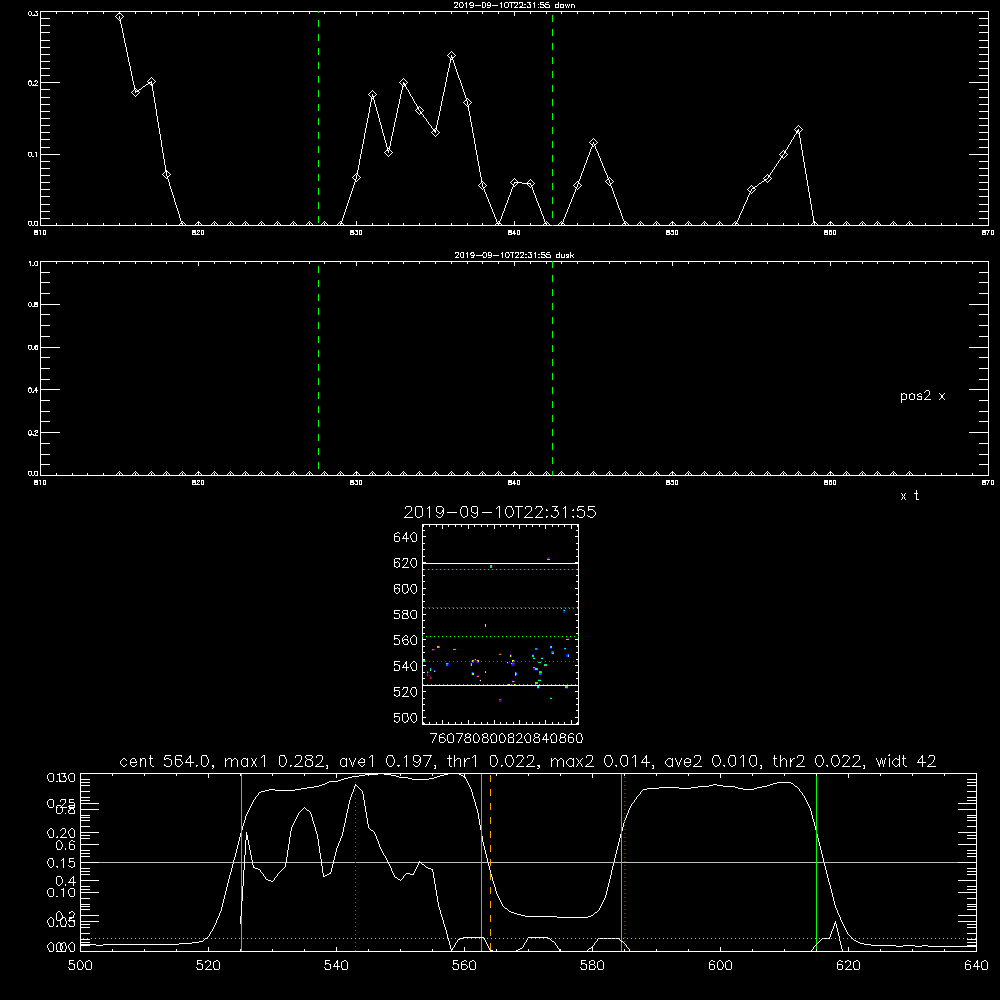Click the 'max1 0.282' value in stats header
Screen dimensions: 1000x1000
(276, 761)
